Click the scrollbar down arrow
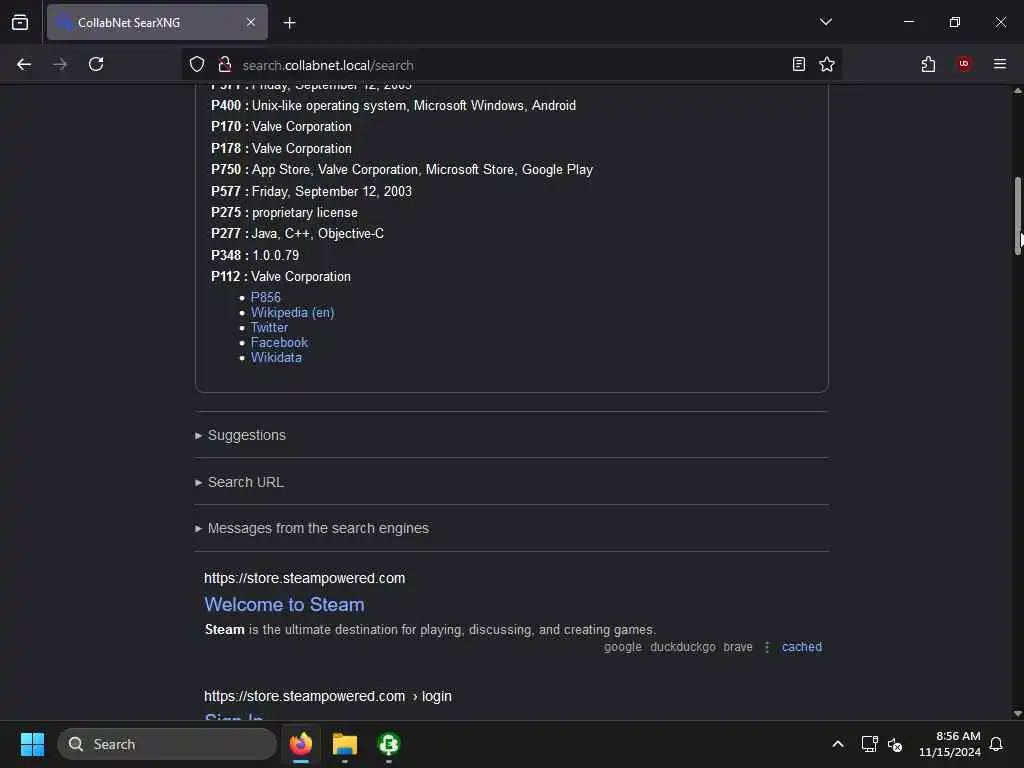The width and height of the screenshot is (1024, 768). coord(1017,713)
